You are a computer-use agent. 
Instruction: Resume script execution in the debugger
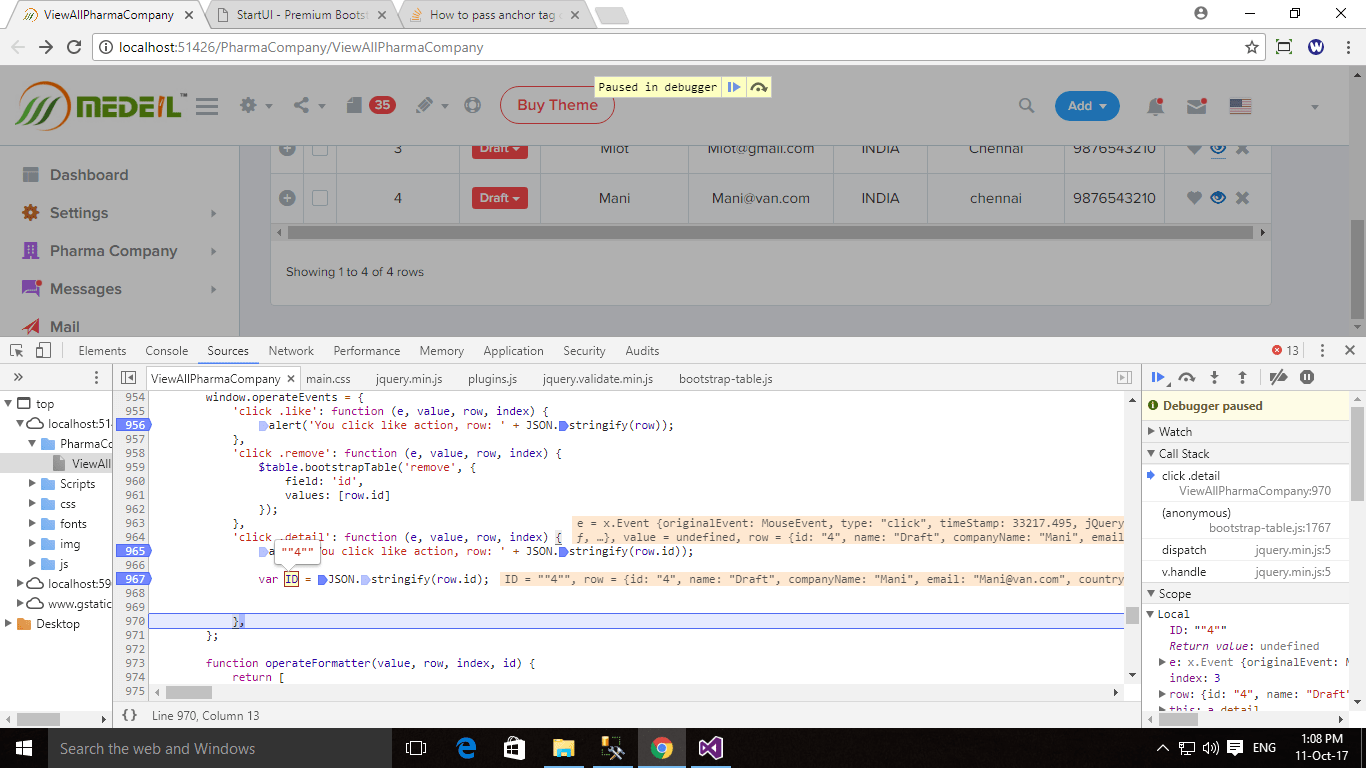1159,377
